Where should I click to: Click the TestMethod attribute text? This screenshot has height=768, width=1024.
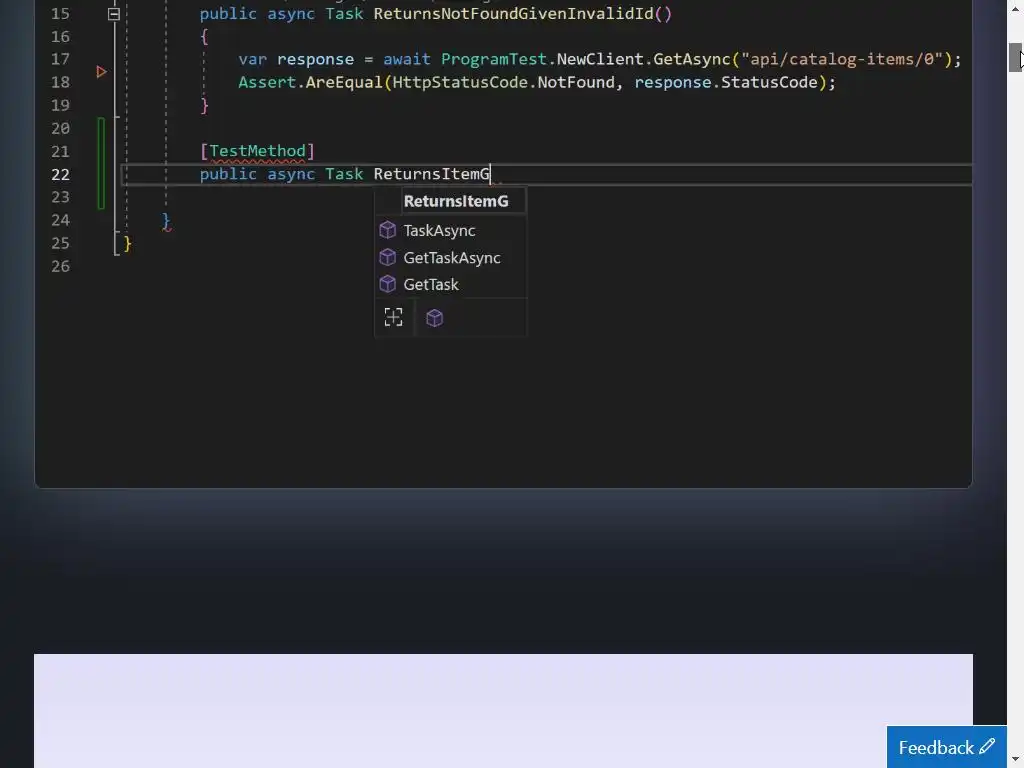pos(257,151)
